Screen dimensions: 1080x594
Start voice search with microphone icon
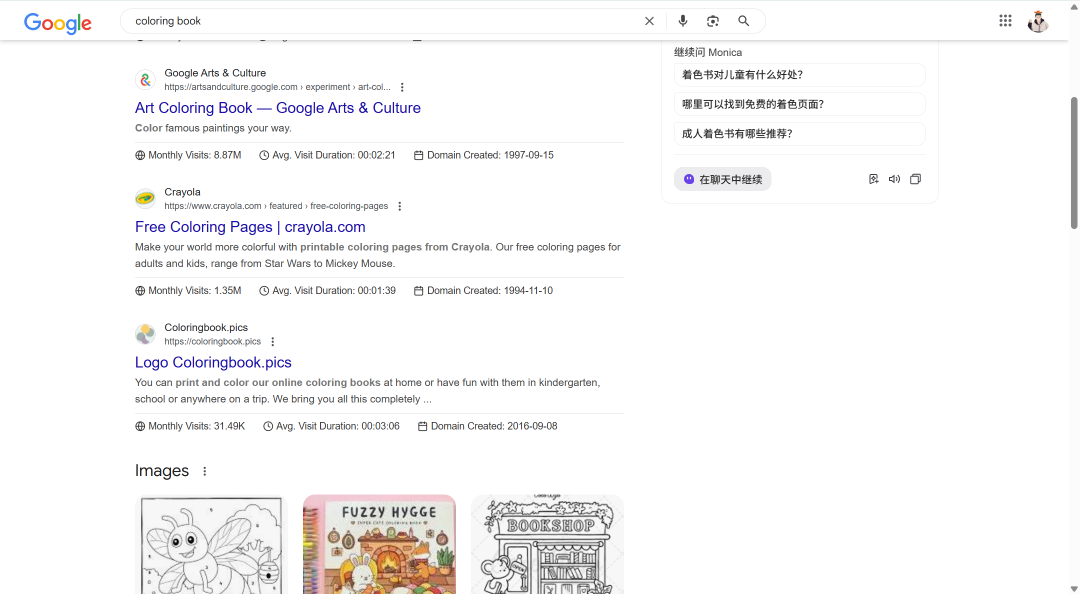click(x=683, y=21)
